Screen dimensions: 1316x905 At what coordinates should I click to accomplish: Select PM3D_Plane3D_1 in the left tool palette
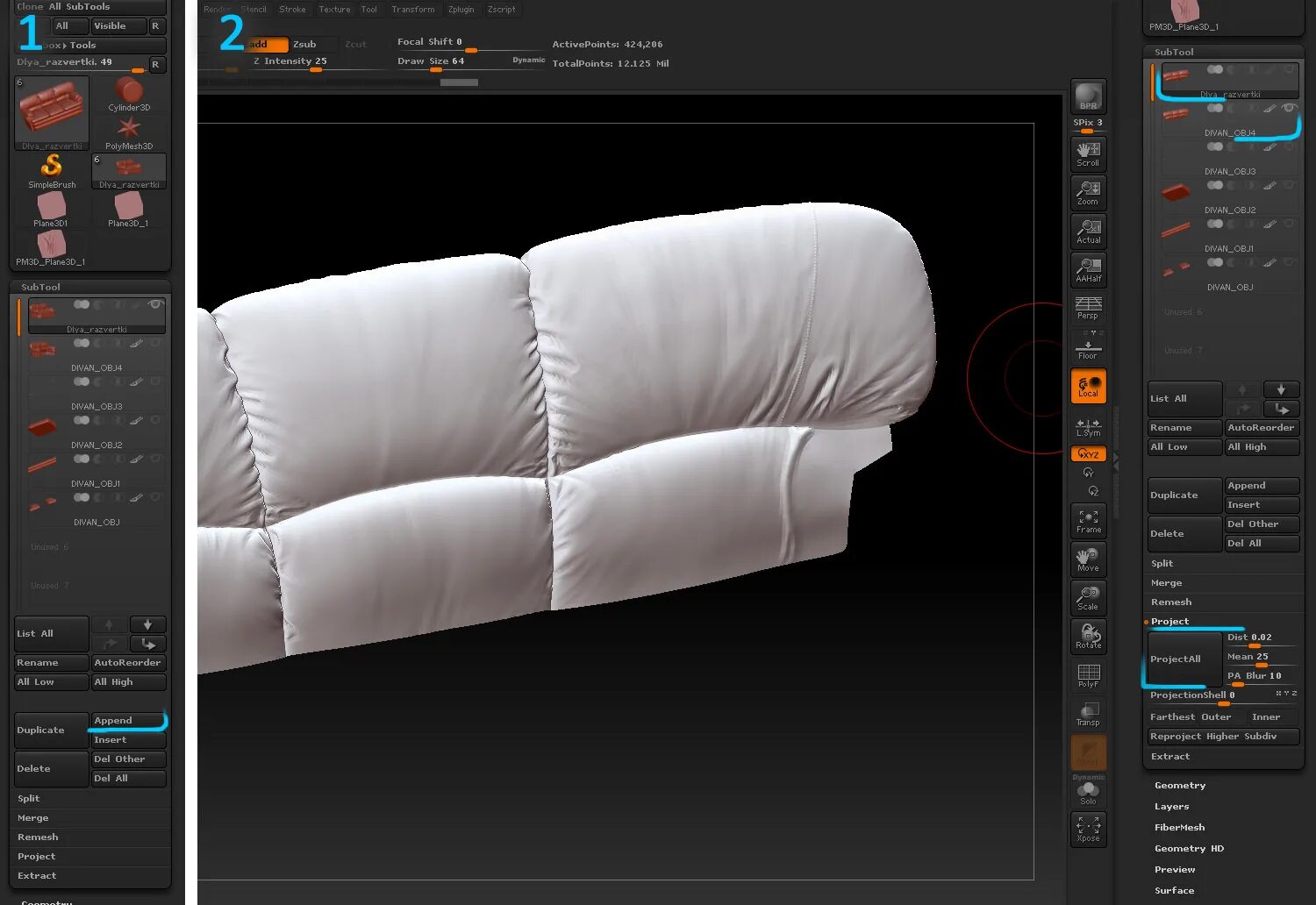(x=52, y=249)
